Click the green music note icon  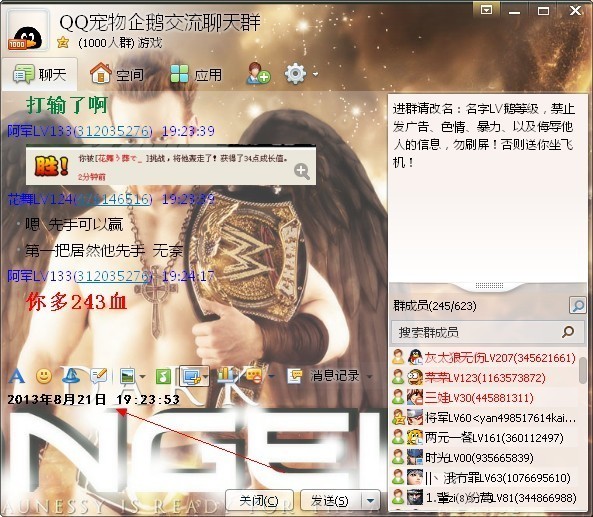tap(163, 377)
